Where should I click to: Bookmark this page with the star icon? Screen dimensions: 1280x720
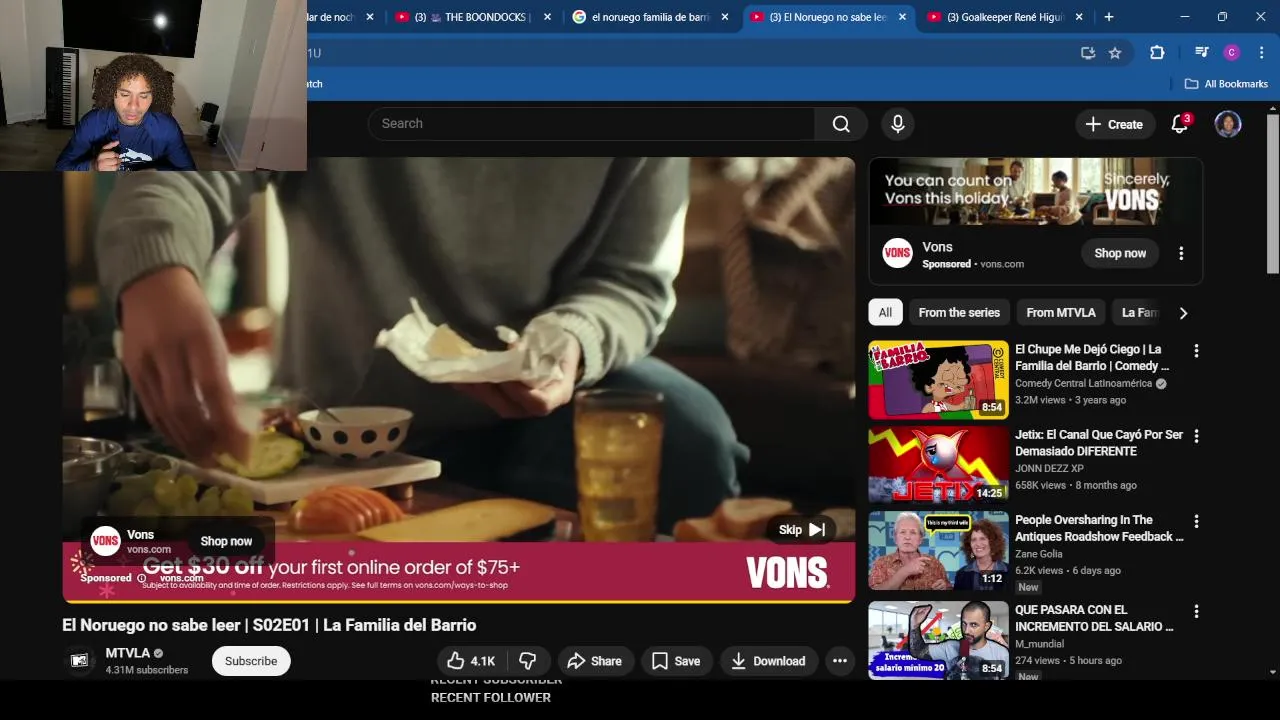pos(1115,53)
